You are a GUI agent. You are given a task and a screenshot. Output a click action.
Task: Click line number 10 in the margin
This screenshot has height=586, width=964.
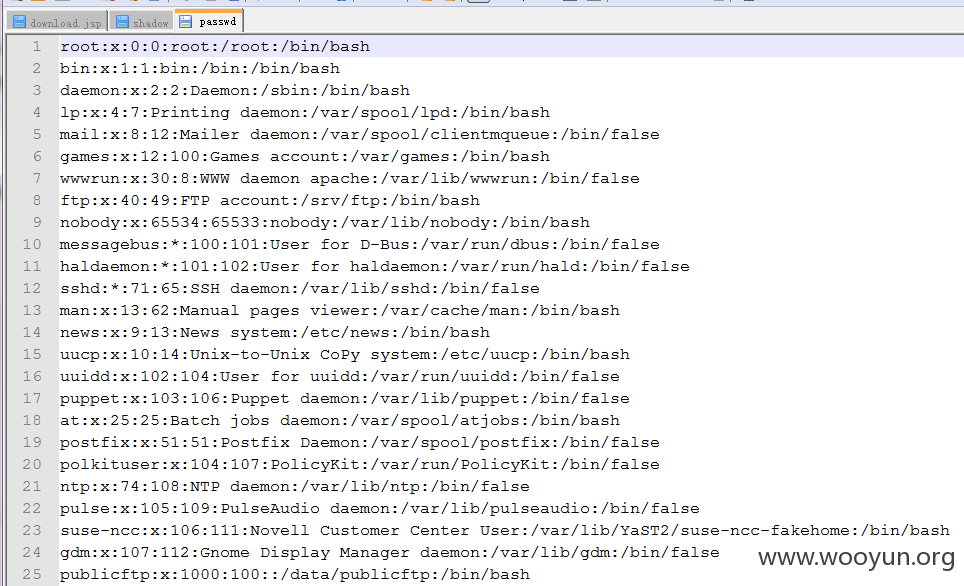(32, 245)
